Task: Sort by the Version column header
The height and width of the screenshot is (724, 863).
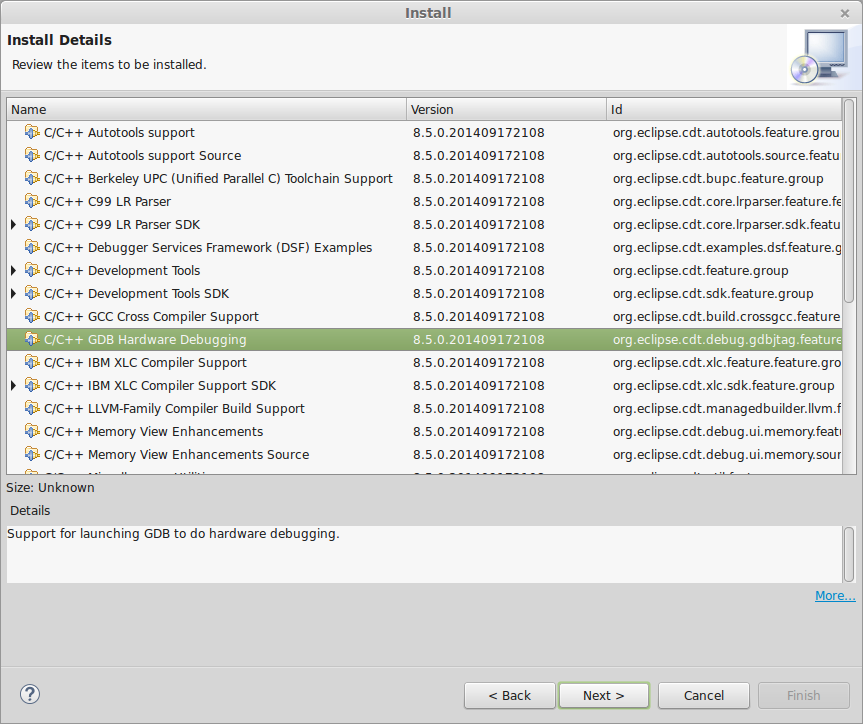Action: pos(506,110)
